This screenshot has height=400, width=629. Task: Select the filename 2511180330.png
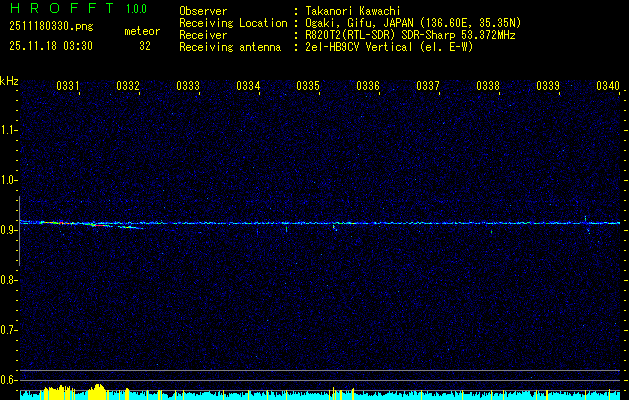(51, 26)
